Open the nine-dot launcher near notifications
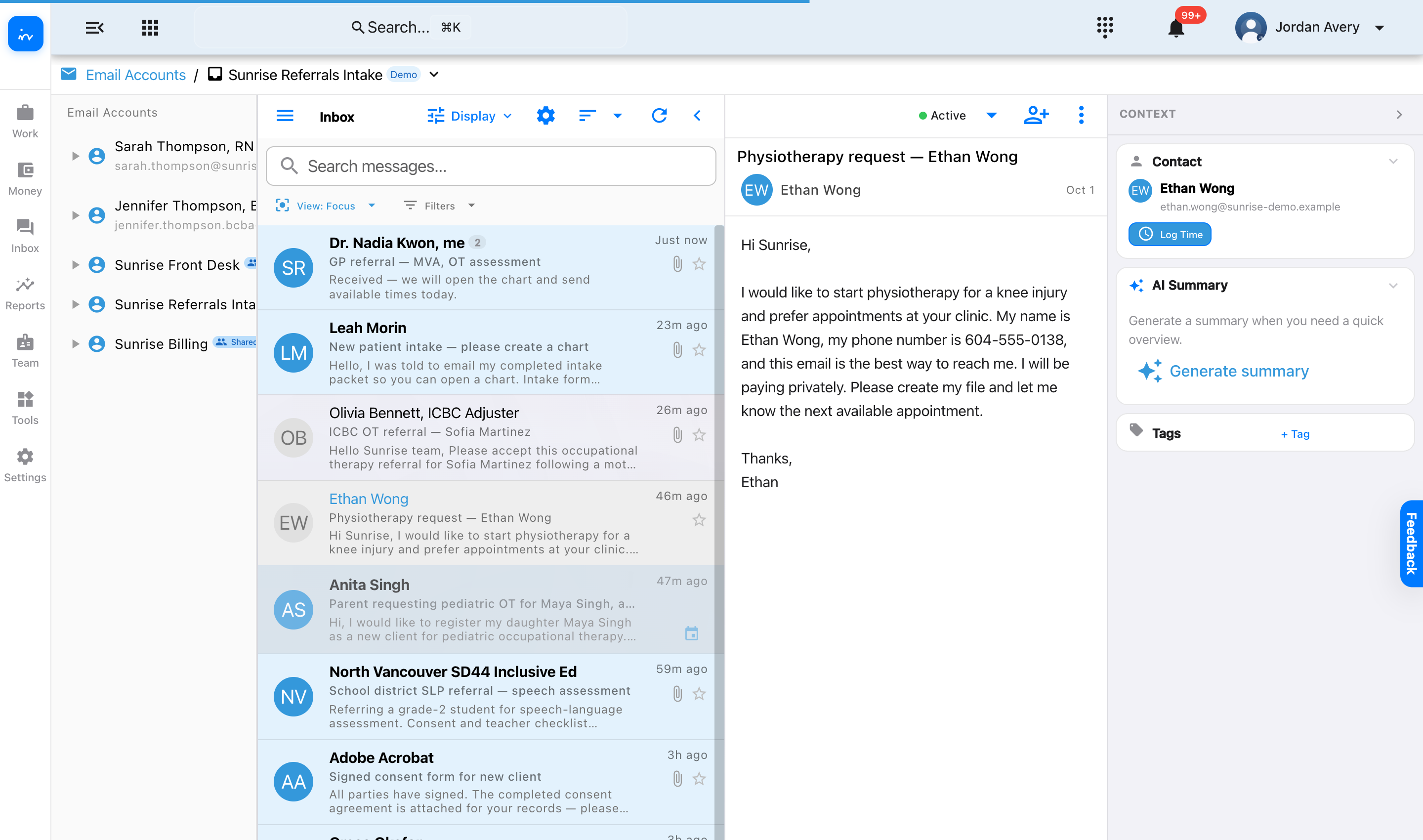Screen dimensions: 1423x840 click(1104, 27)
